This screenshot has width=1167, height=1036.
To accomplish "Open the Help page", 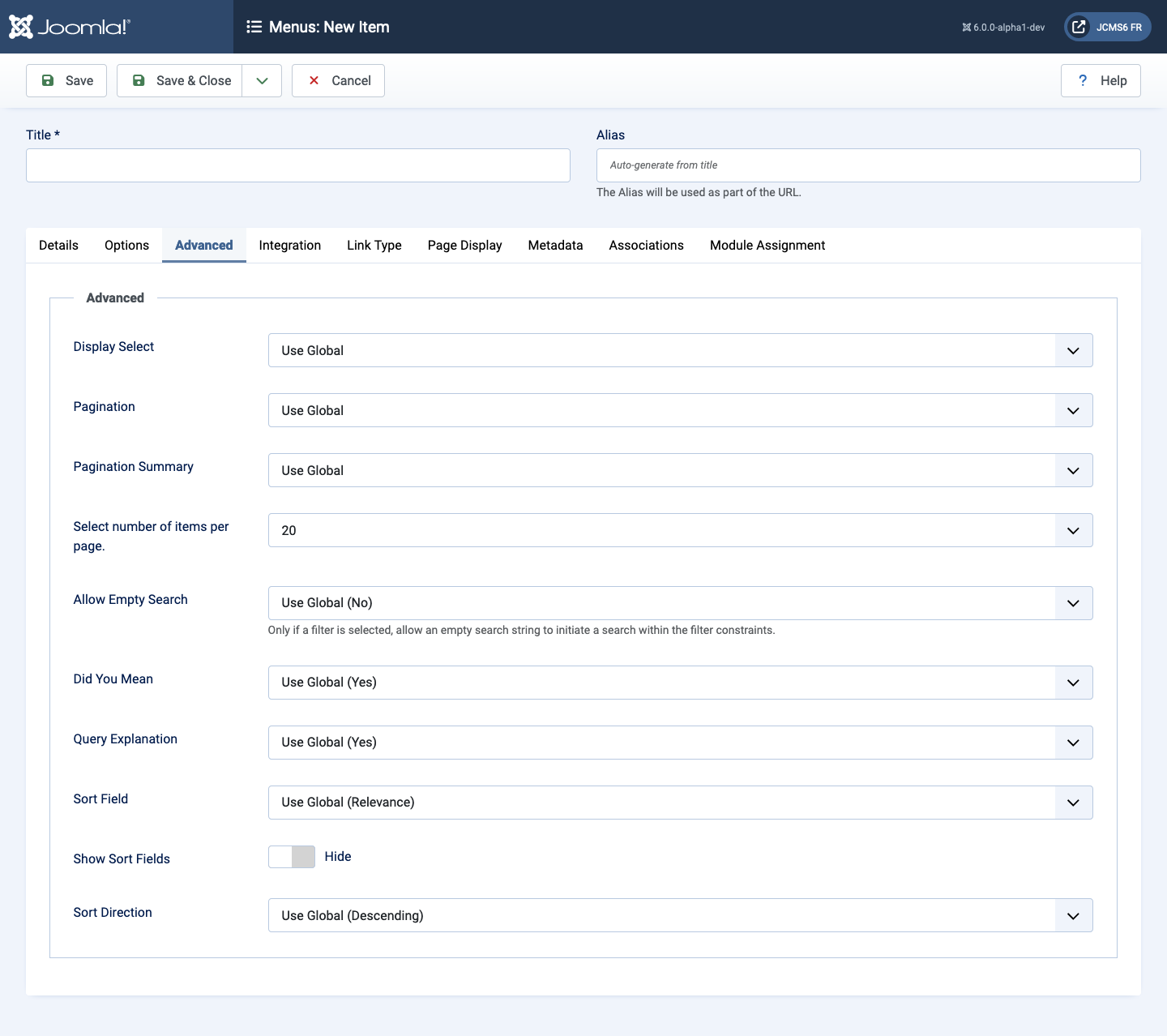I will [x=1101, y=80].
